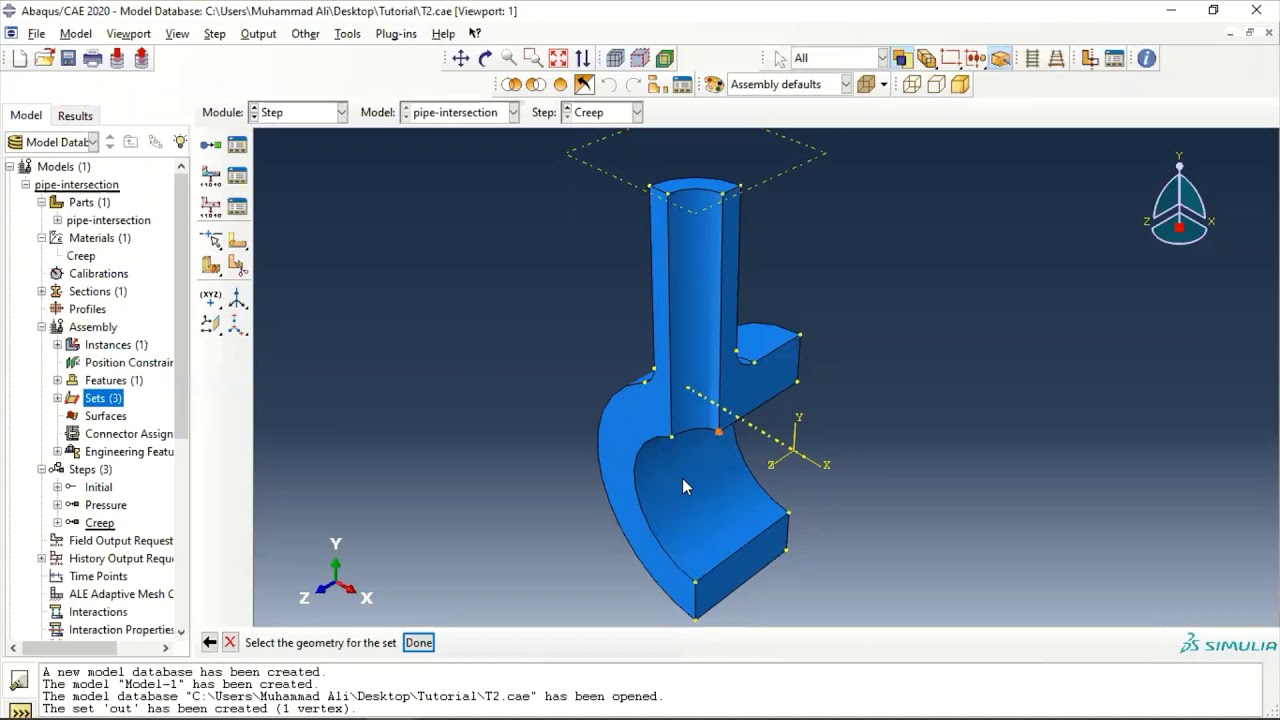Switch to the Results tab
The image size is (1280, 720).
[75, 115]
